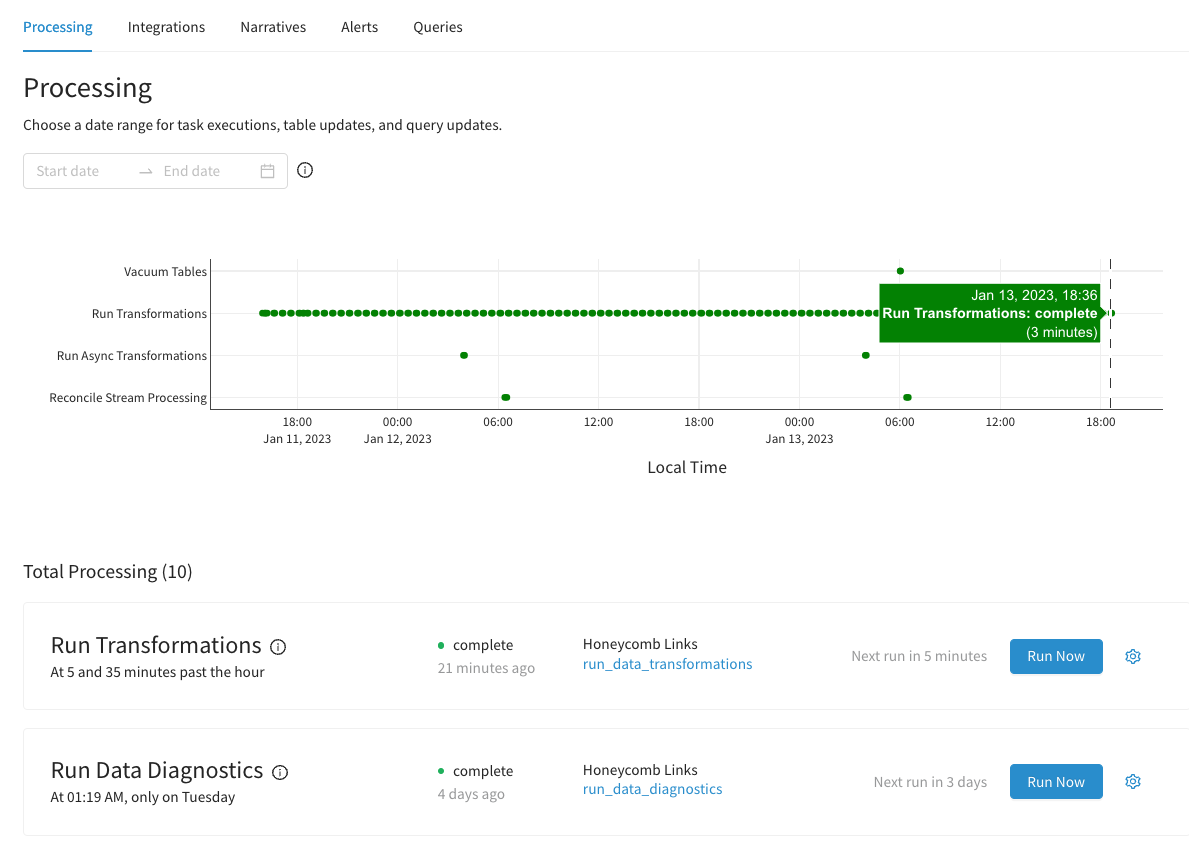Go to the Alerts tab

[x=359, y=27]
